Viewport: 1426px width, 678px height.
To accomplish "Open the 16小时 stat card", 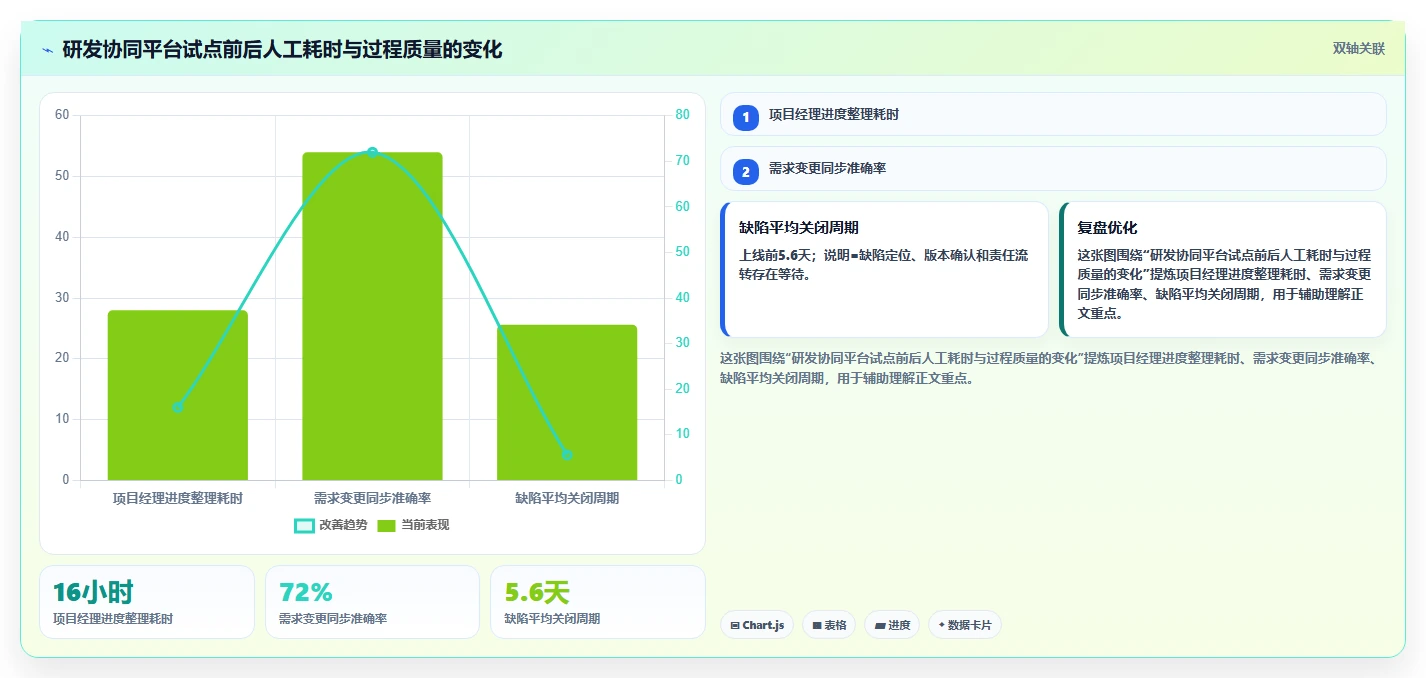I will (x=147, y=602).
